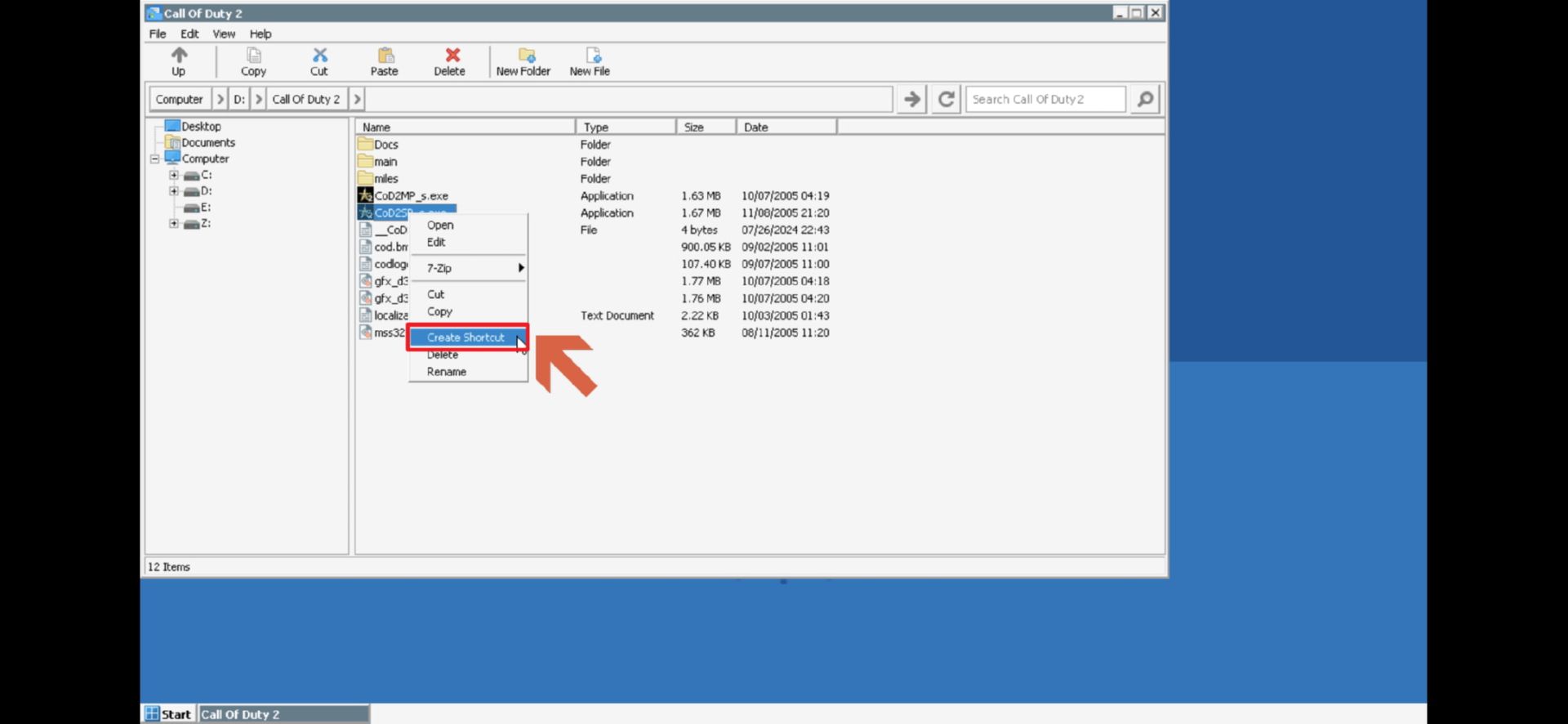
Task: Click the D: breadcrumb button
Action: pyautogui.click(x=239, y=99)
